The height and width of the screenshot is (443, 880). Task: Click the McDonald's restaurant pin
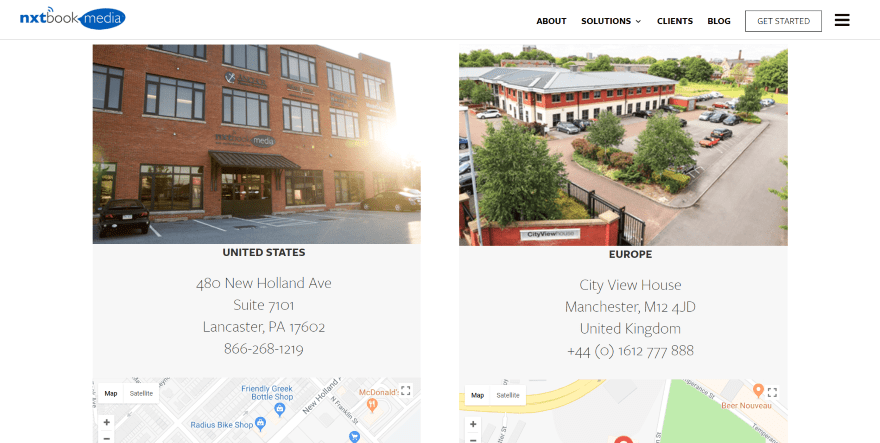coord(372,404)
